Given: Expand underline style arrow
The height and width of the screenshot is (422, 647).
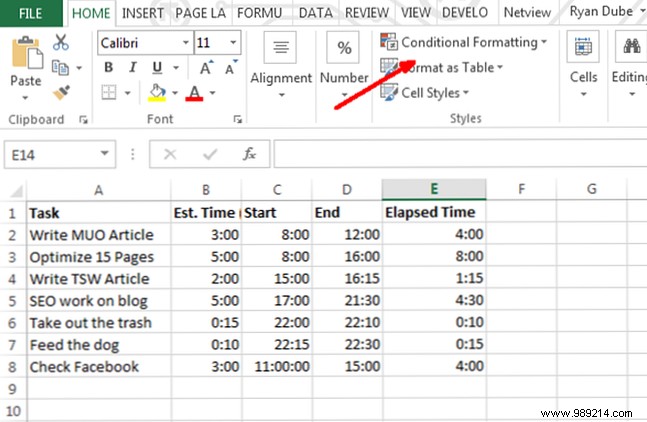Looking at the screenshot, I should 176,68.
